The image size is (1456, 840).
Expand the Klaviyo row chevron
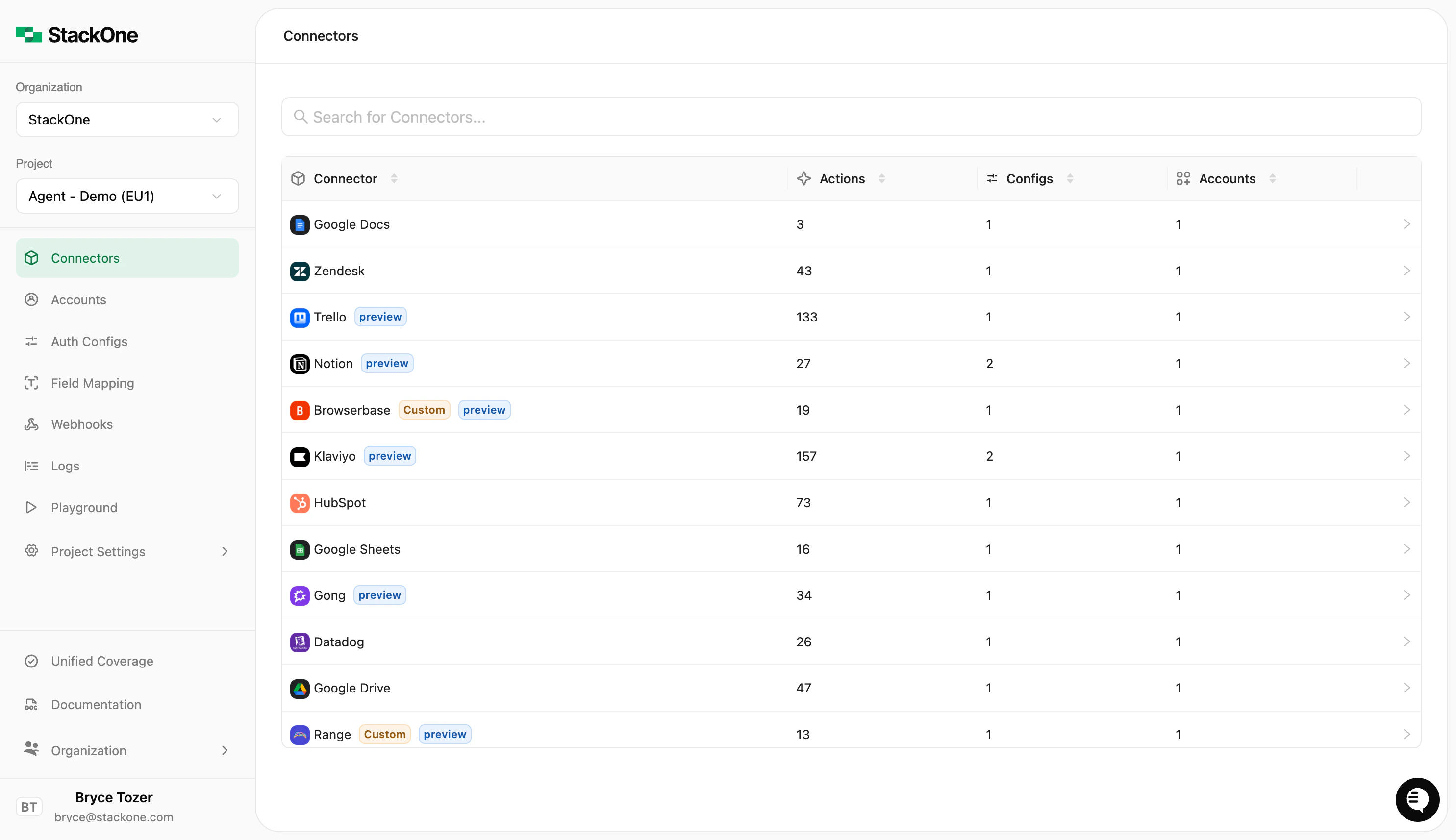[1407, 456]
